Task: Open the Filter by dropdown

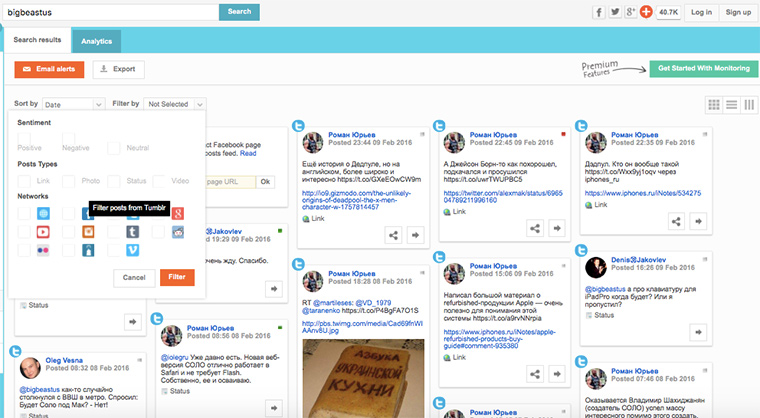Action: 174,104
